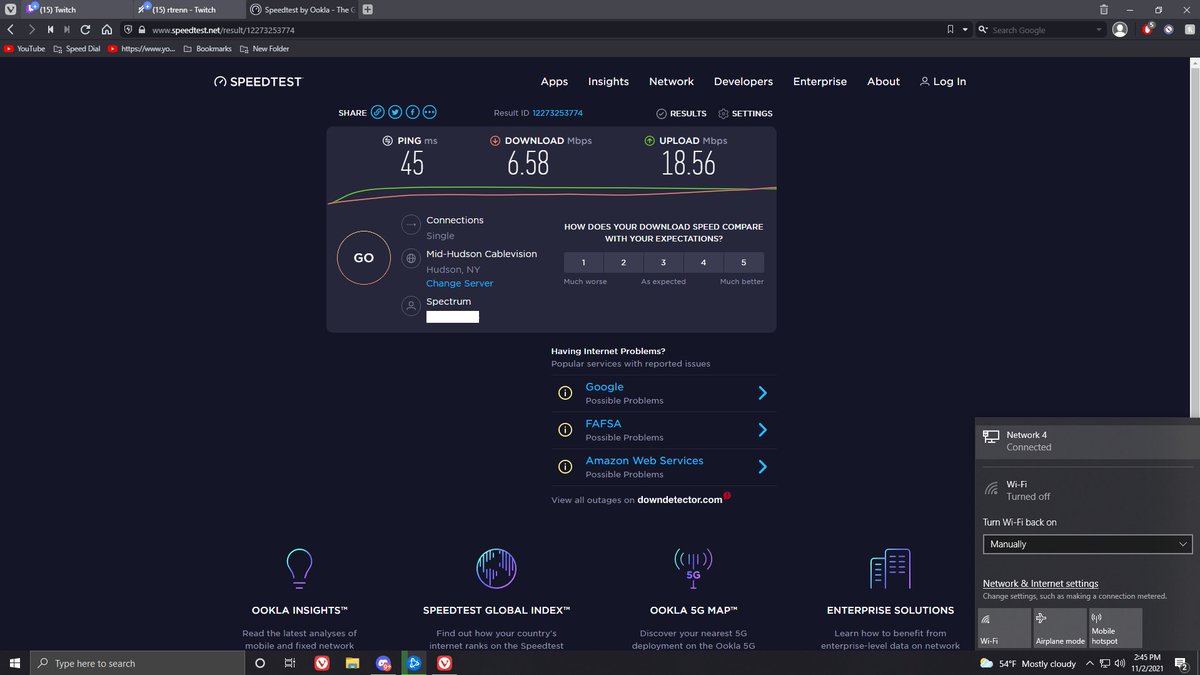Expand the Amazon Web Services entry chevron
Image resolution: width=1200 pixels, height=675 pixels.
[762, 467]
